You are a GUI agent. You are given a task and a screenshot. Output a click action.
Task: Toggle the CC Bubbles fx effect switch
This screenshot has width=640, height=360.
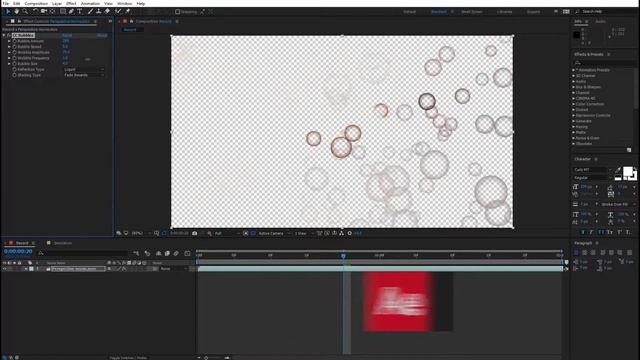[9, 36]
